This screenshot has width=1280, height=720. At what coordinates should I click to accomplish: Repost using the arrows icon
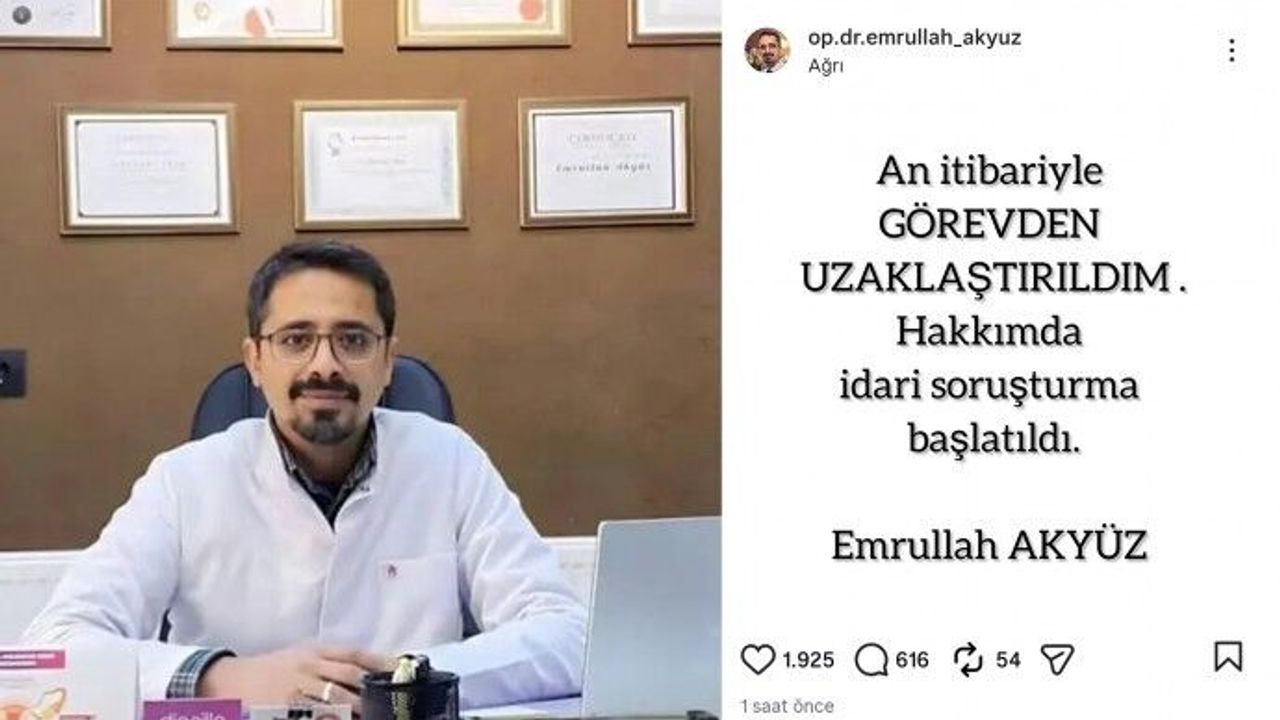[x=968, y=659]
